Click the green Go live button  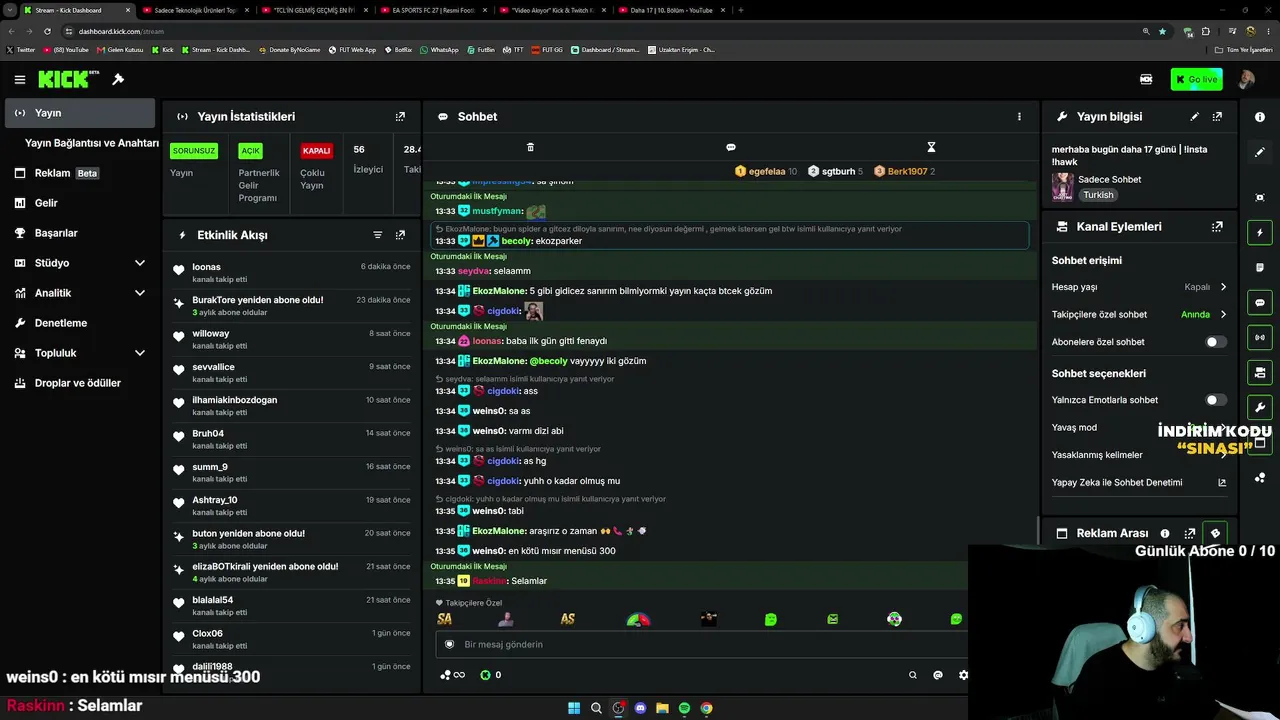tap(1197, 79)
